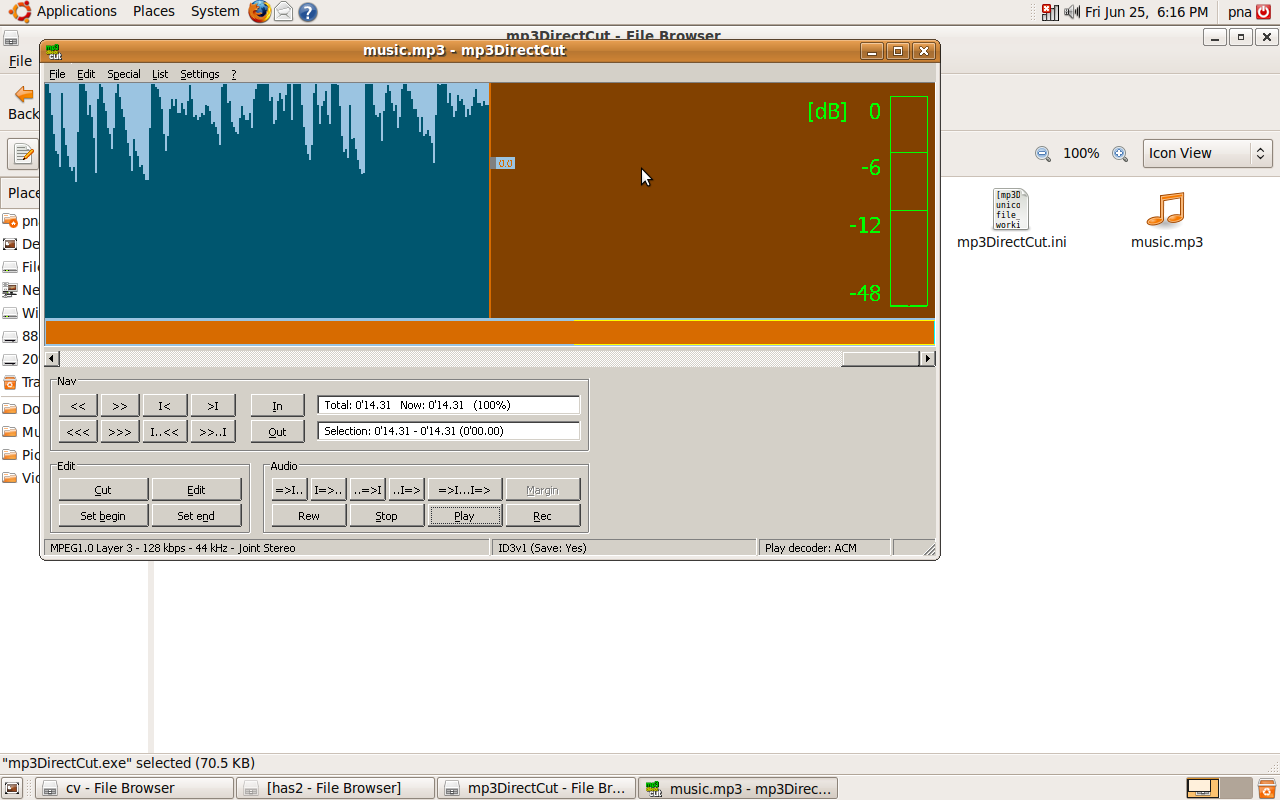The image size is (1280, 800).
Task: Open the Special menu in mp3DirectCut
Action: point(123,73)
